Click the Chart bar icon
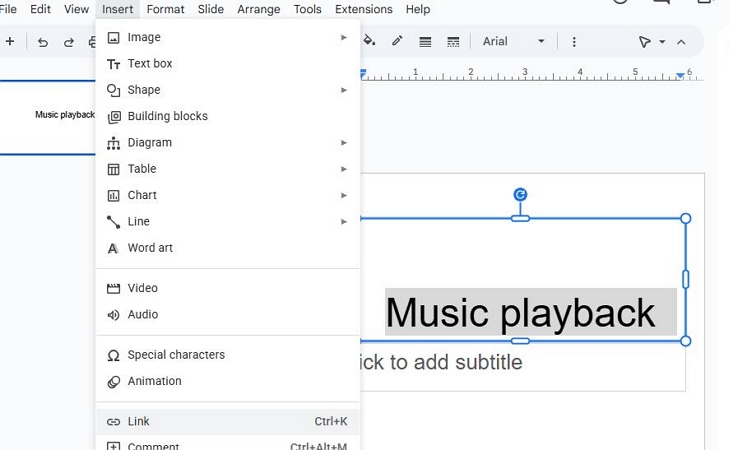 pyautogui.click(x=114, y=196)
